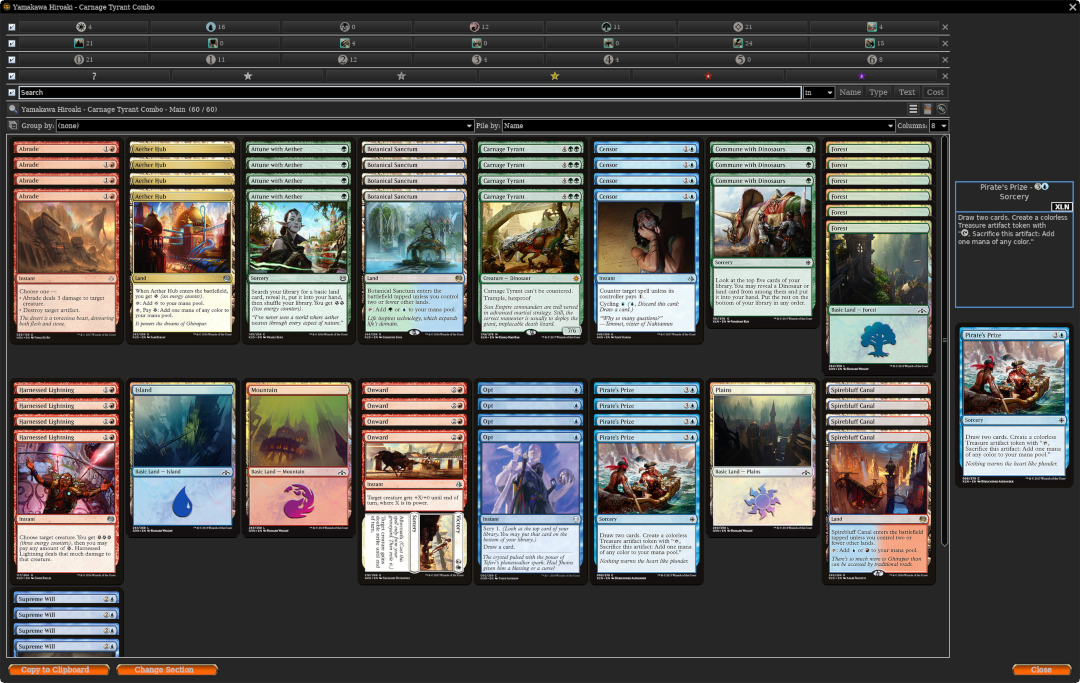Click in the Search text field

(410, 92)
